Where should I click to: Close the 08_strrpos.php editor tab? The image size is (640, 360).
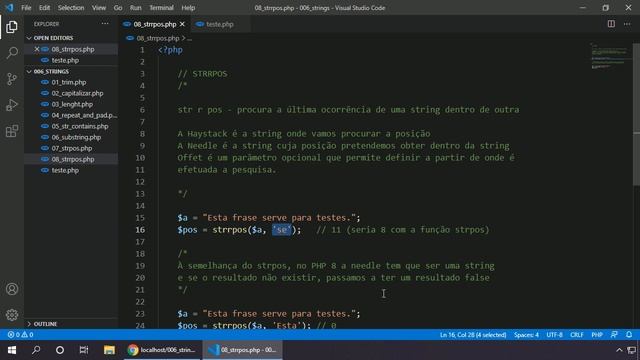[182, 24]
